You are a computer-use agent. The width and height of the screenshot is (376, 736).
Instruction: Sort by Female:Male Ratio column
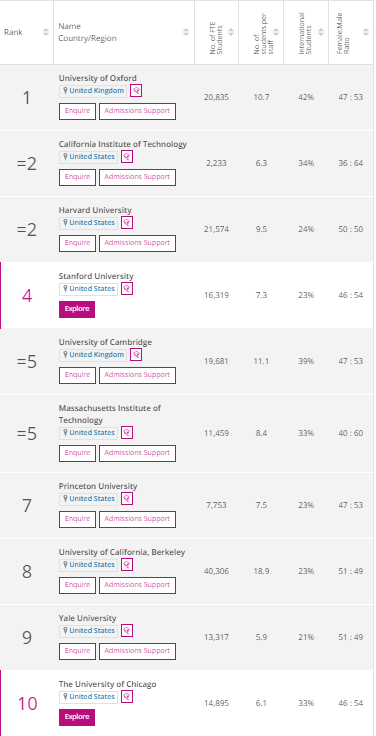[366, 32]
